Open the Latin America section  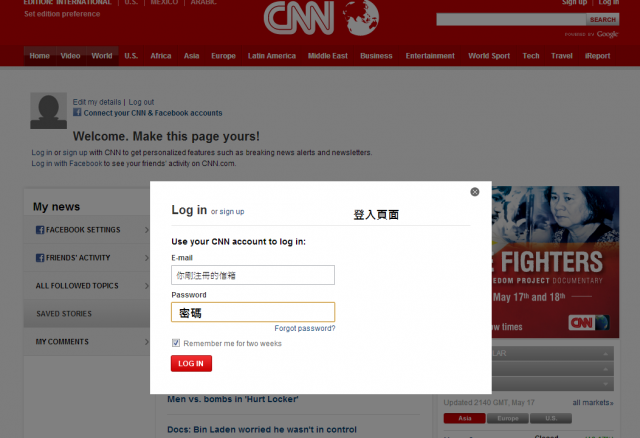pos(272,56)
